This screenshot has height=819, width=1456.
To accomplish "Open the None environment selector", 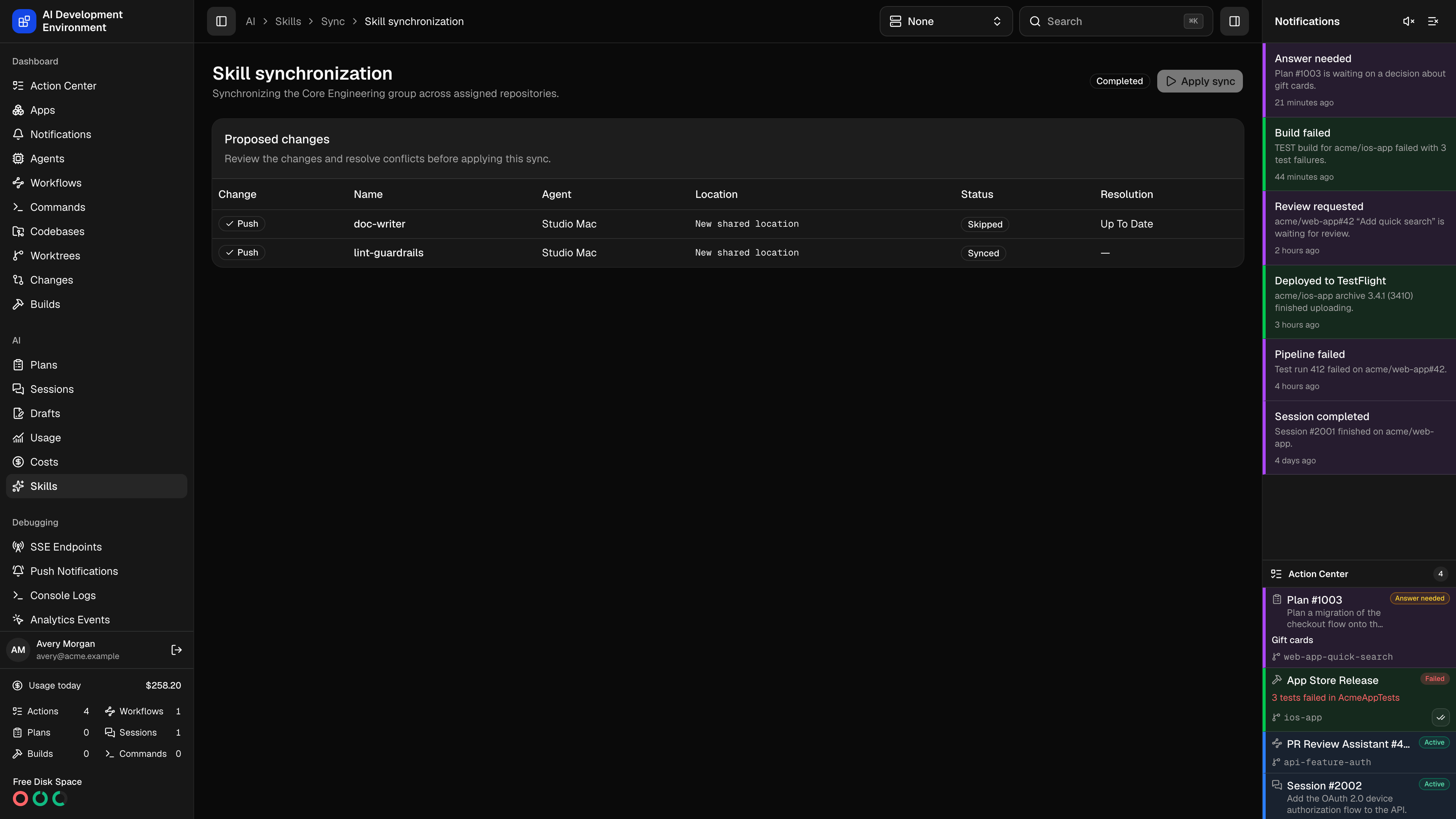I will [x=946, y=22].
